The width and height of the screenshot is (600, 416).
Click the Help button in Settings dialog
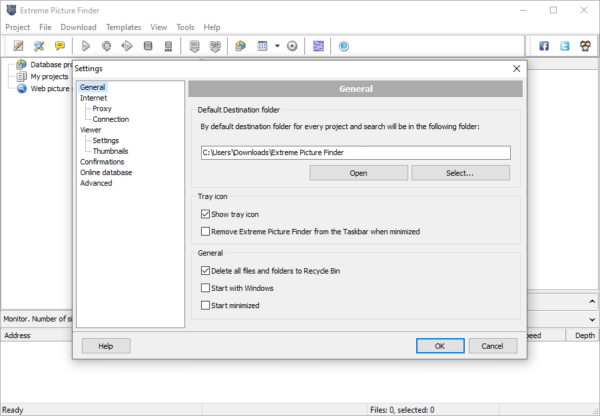(106, 346)
